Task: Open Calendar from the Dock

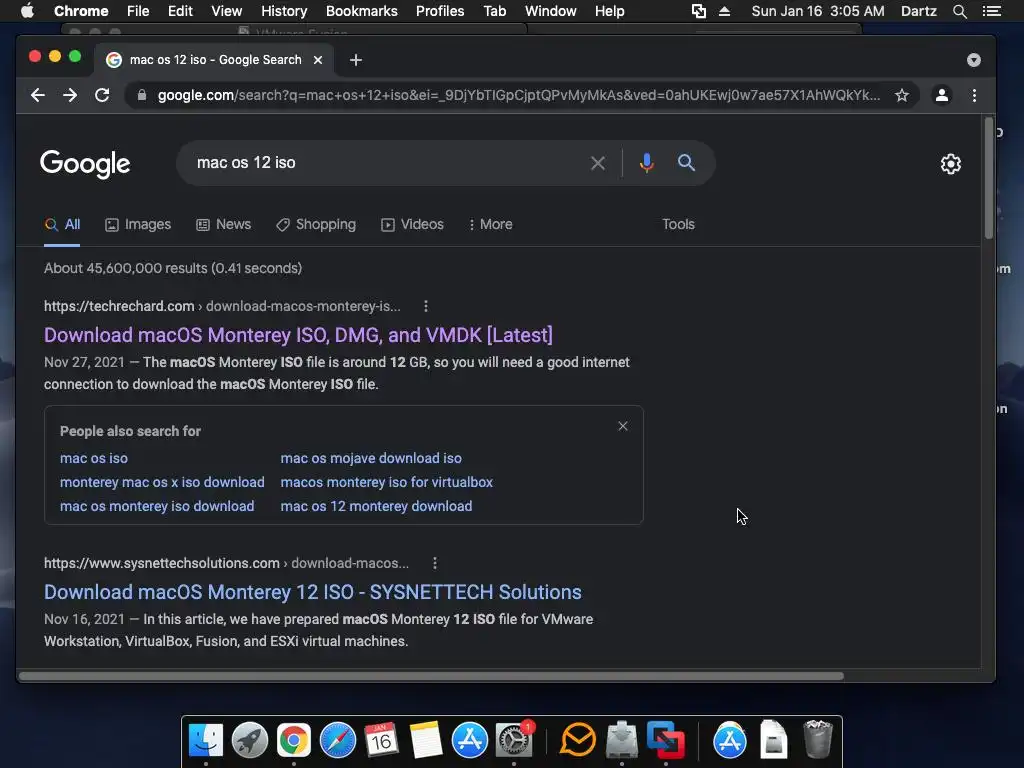Action: click(381, 741)
